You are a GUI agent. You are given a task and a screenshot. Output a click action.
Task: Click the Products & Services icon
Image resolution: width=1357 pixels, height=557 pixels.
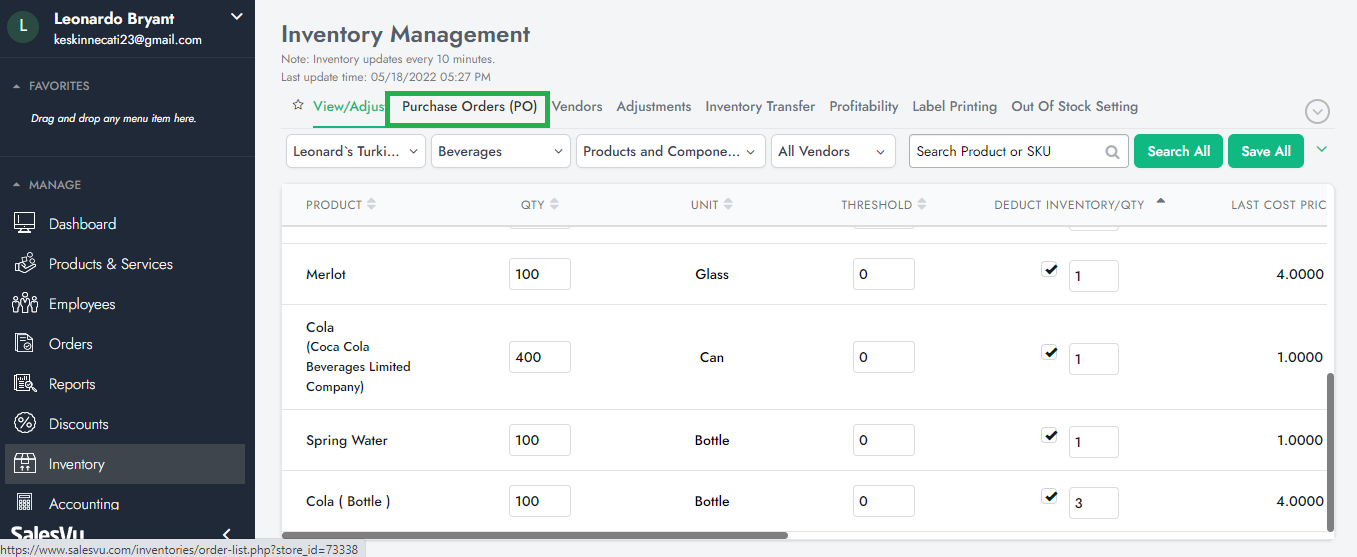pos(25,264)
